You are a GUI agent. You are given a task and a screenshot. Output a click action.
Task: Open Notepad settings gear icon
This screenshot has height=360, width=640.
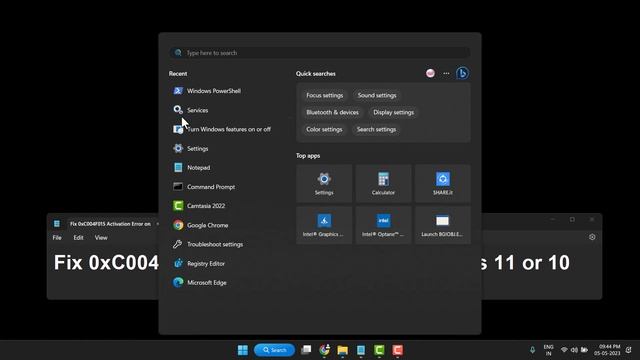pos(592,237)
